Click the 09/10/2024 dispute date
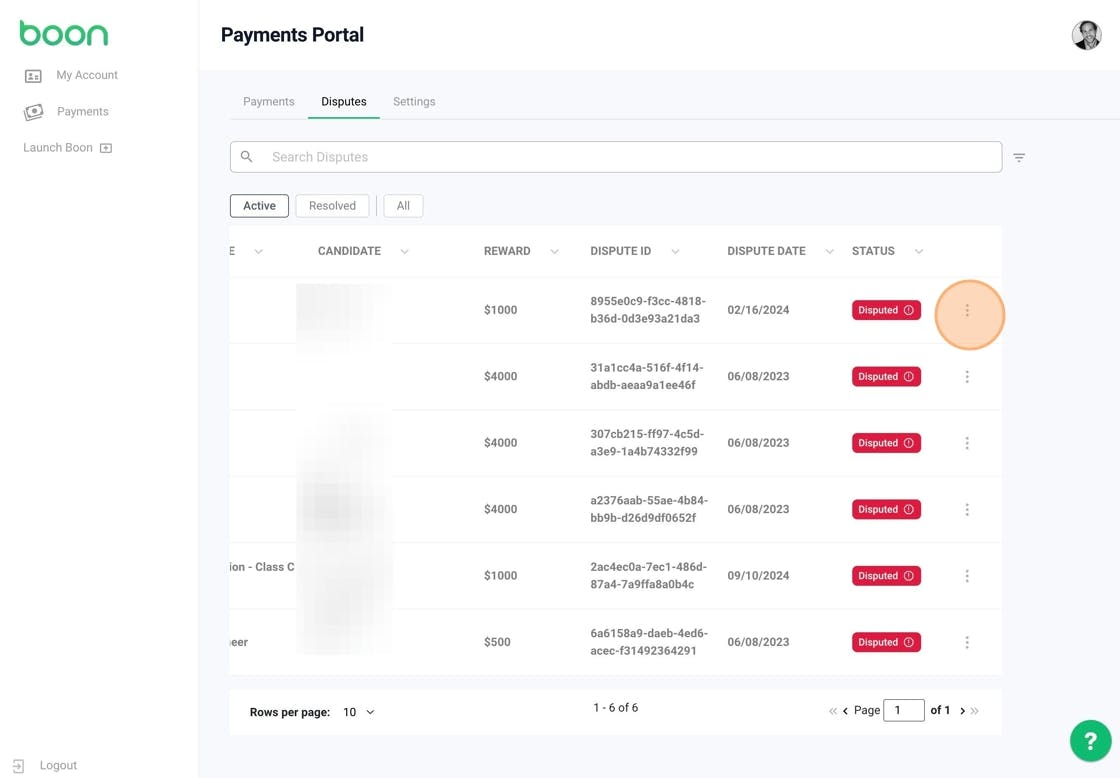1120x778 pixels. pos(758,575)
